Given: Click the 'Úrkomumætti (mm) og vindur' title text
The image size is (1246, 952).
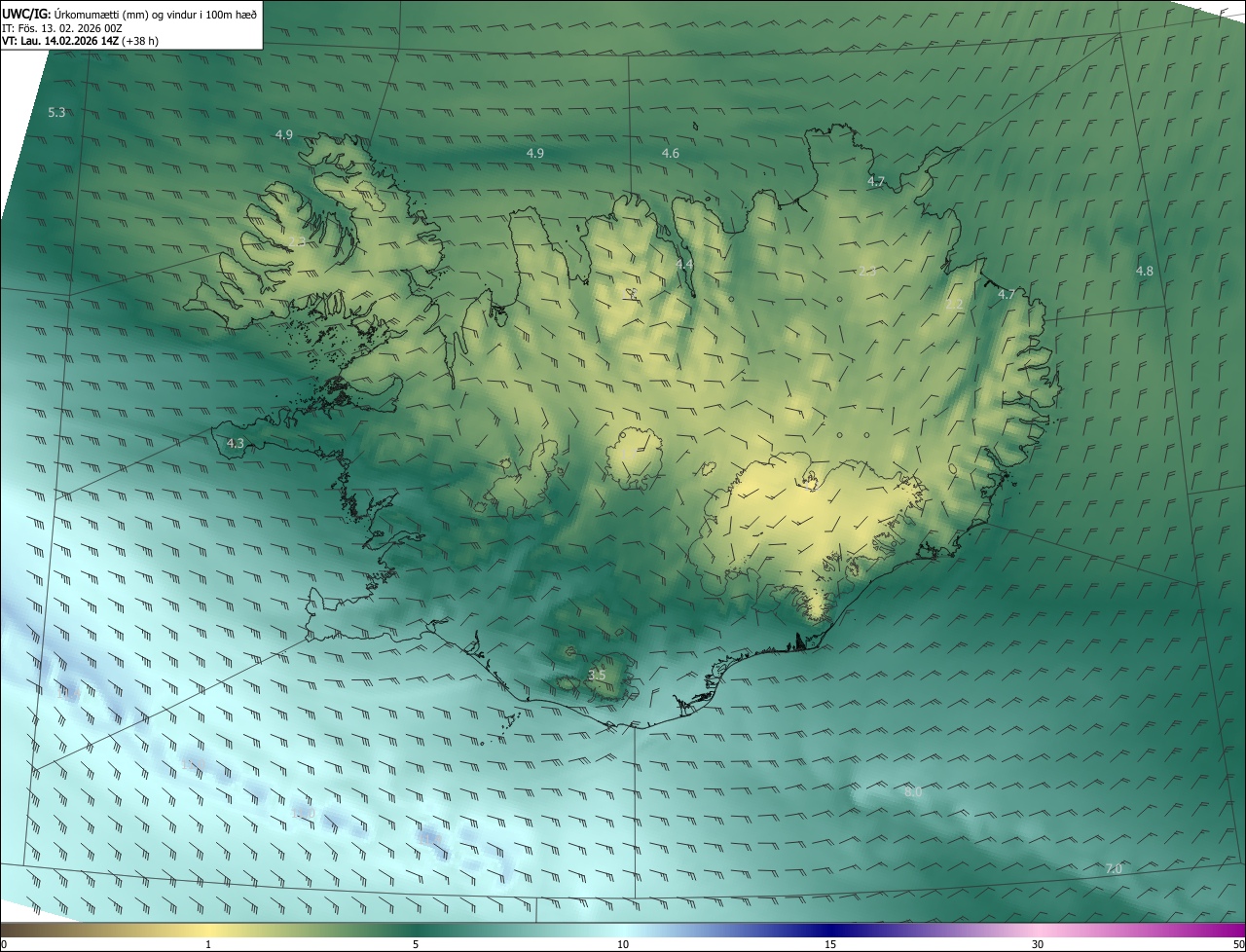Looking at the screenshot, I should tap(128, 14).
